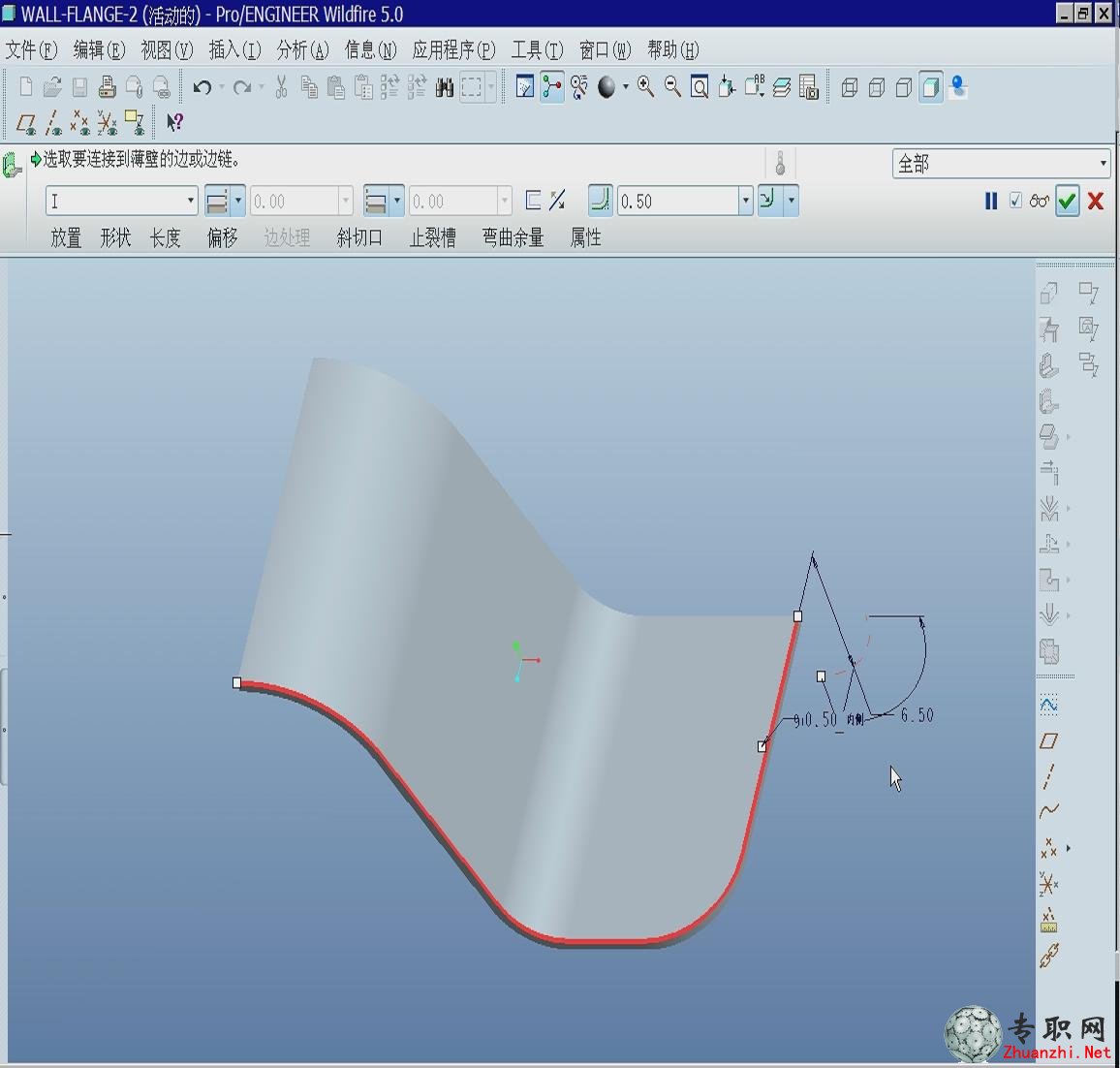1120x1068 pixels.
Task: Toggle datum planes display
Action: (26, 124)
